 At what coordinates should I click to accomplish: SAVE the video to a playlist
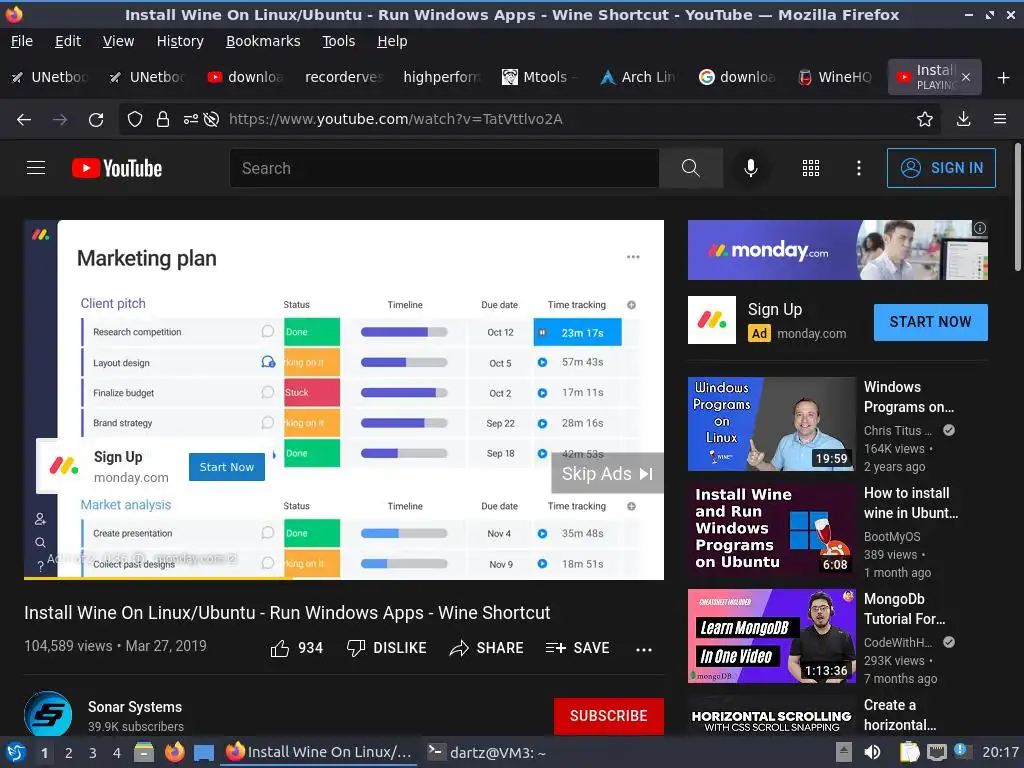click(x=577, y=648)
